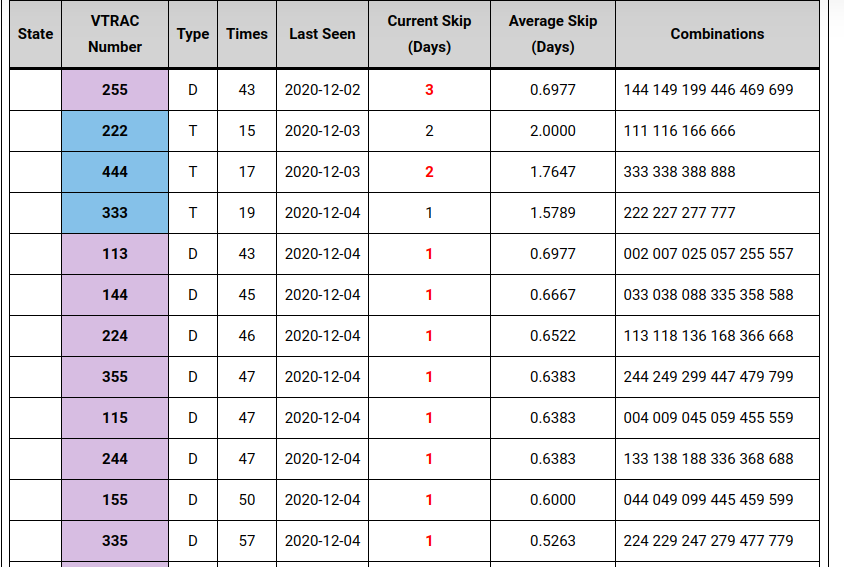Select VTRAC number 444 cell
Image resolution: width=844 pixels, height=567 pixels.
tap(115, 172)
